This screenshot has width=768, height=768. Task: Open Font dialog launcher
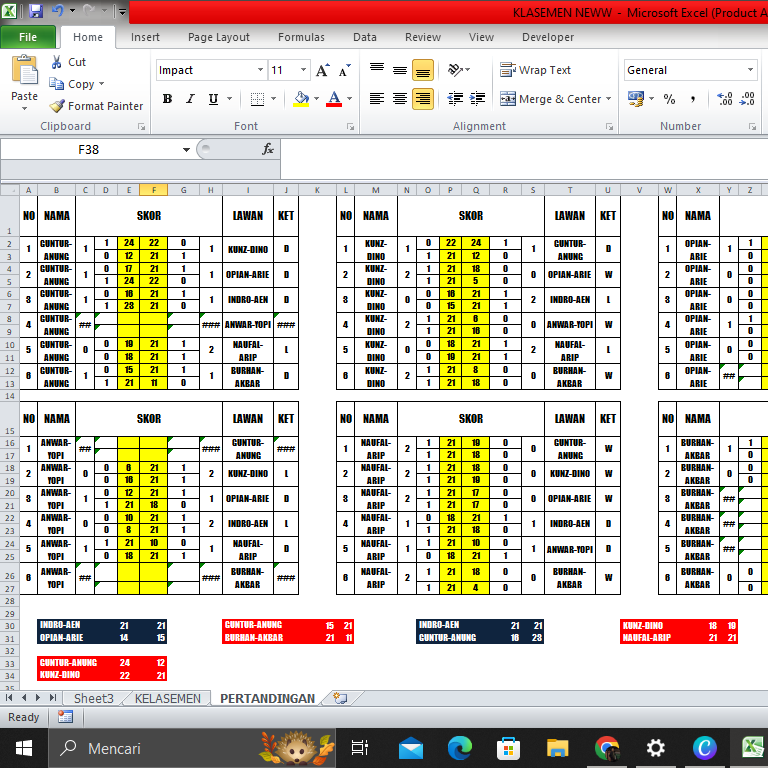coord(351,127)
